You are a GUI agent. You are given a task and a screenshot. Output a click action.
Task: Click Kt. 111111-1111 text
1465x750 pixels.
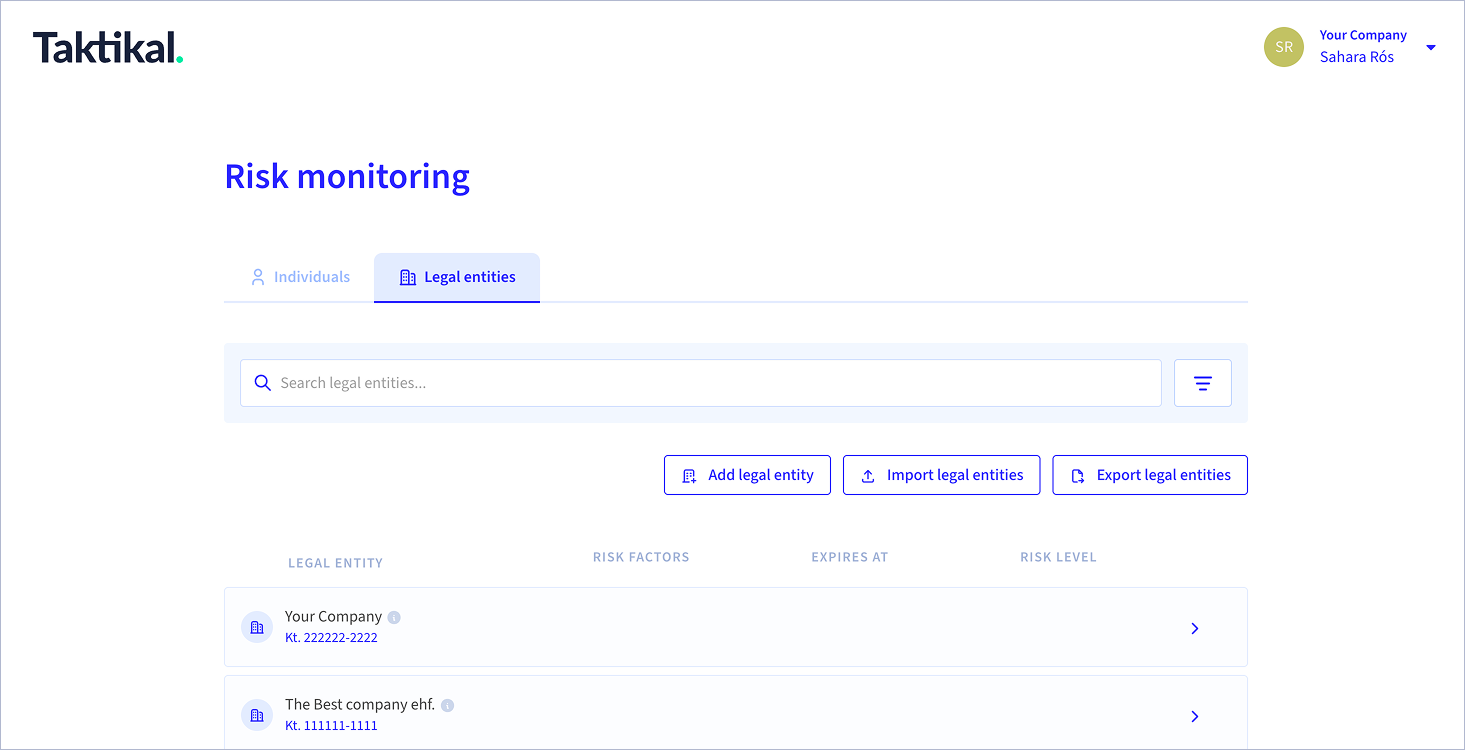point(331,726)
